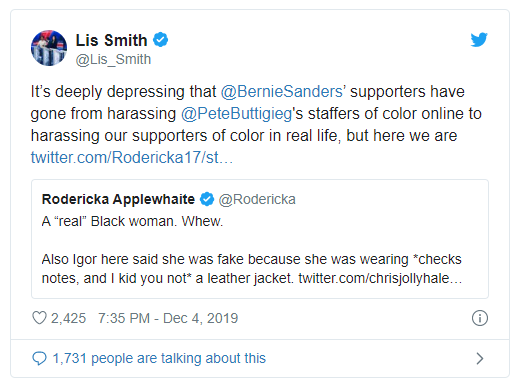Viewport: 516px width, 387px height.
Task: Open the tweet info icon
Action: pos(480,318)
